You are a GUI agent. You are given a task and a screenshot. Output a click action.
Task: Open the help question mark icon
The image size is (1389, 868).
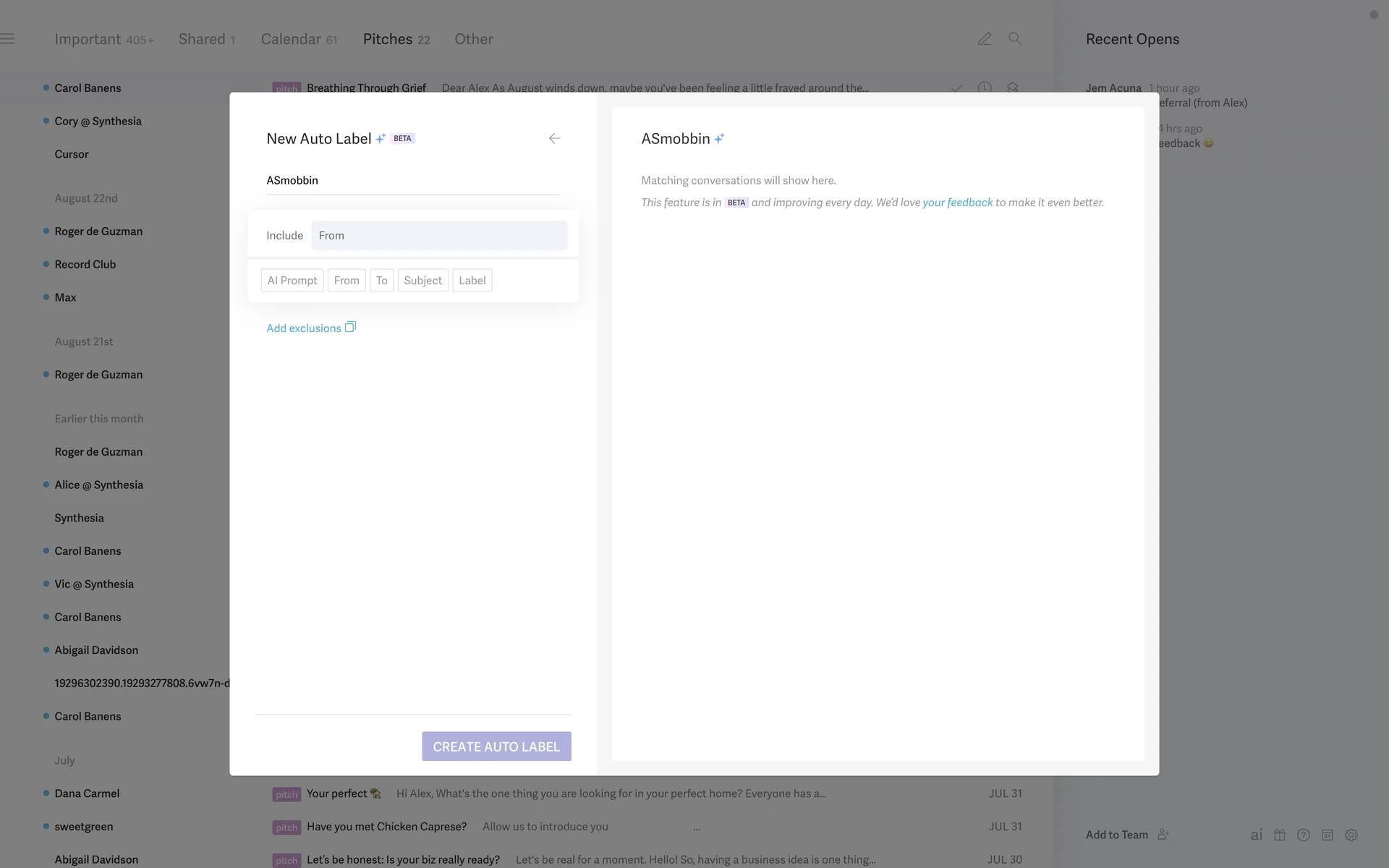tap(1304, 835)
